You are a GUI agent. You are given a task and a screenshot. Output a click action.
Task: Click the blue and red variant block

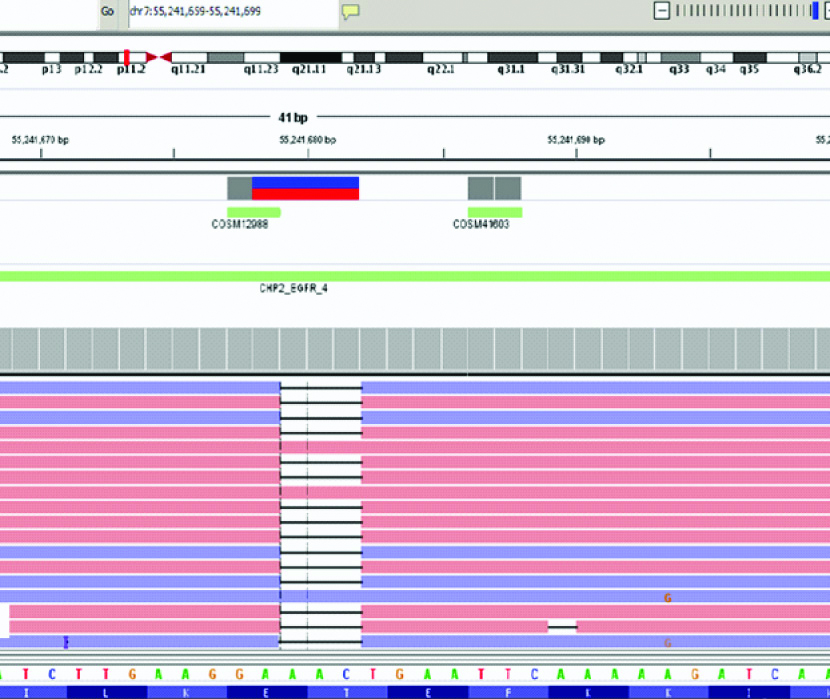pyautogui.click(x=305, y=188)
